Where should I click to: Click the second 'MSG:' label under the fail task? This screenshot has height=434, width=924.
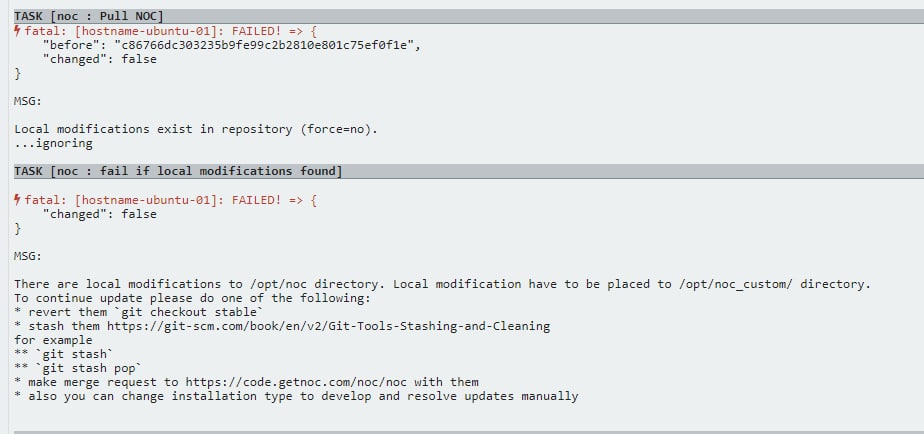[x=28, y=255]
